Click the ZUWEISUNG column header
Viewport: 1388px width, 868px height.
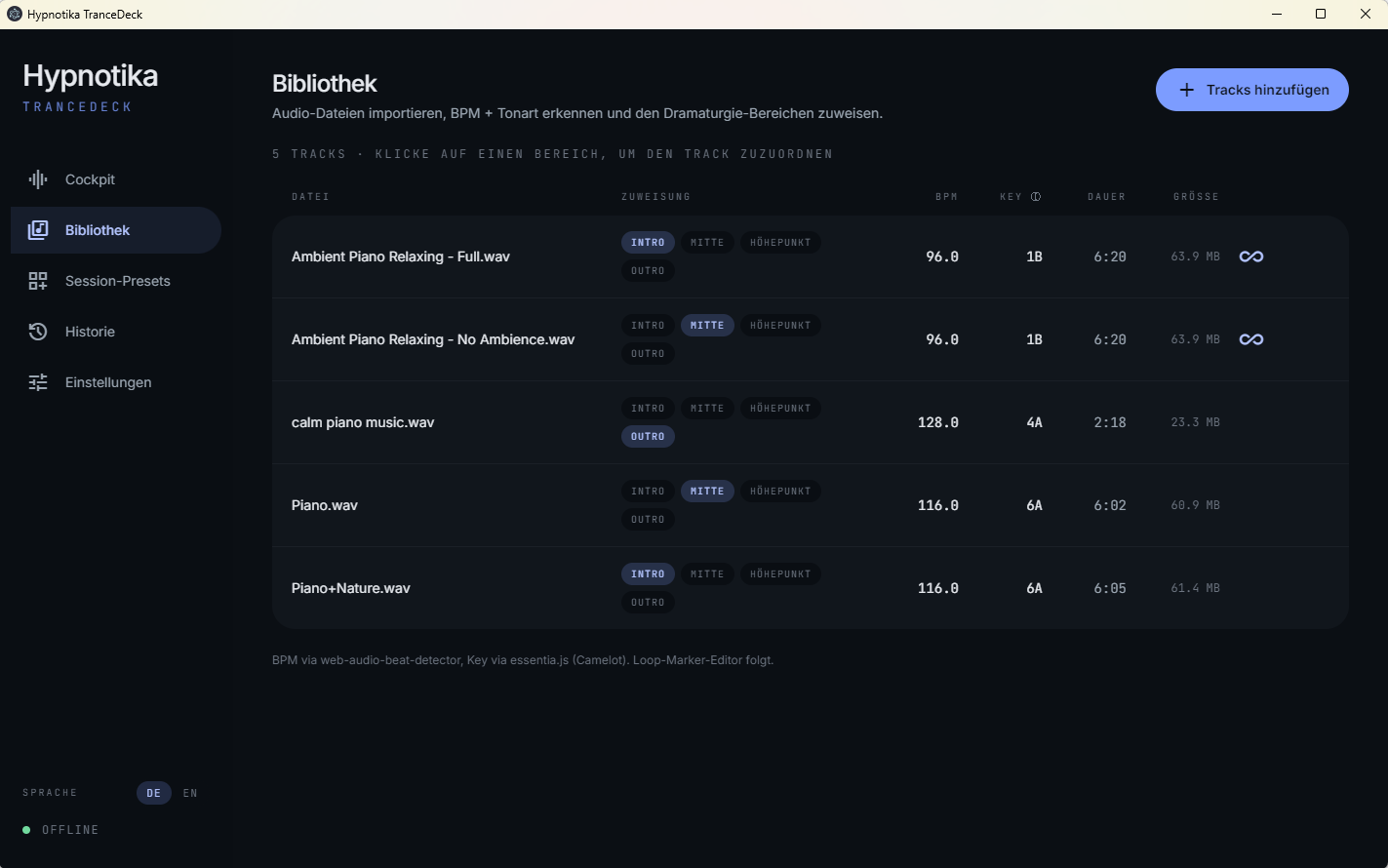[x=656, y=197]
